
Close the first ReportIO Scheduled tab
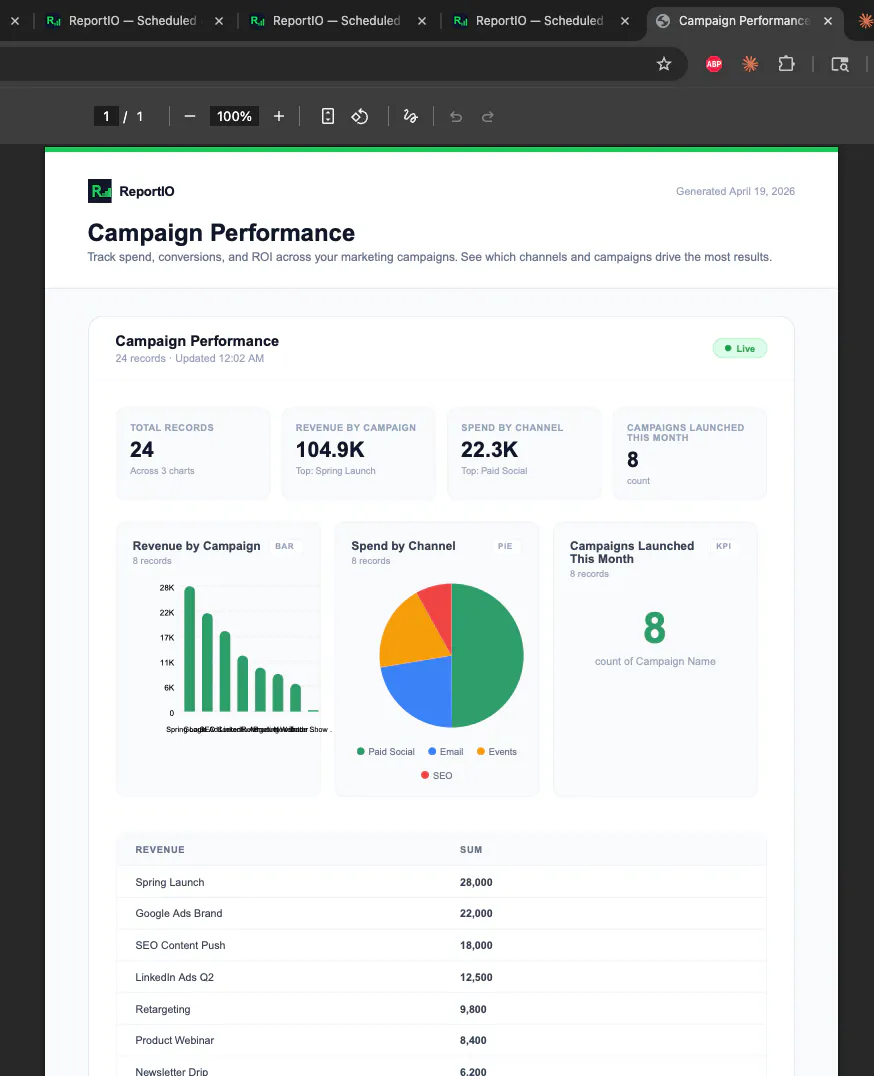pos(219,21)
